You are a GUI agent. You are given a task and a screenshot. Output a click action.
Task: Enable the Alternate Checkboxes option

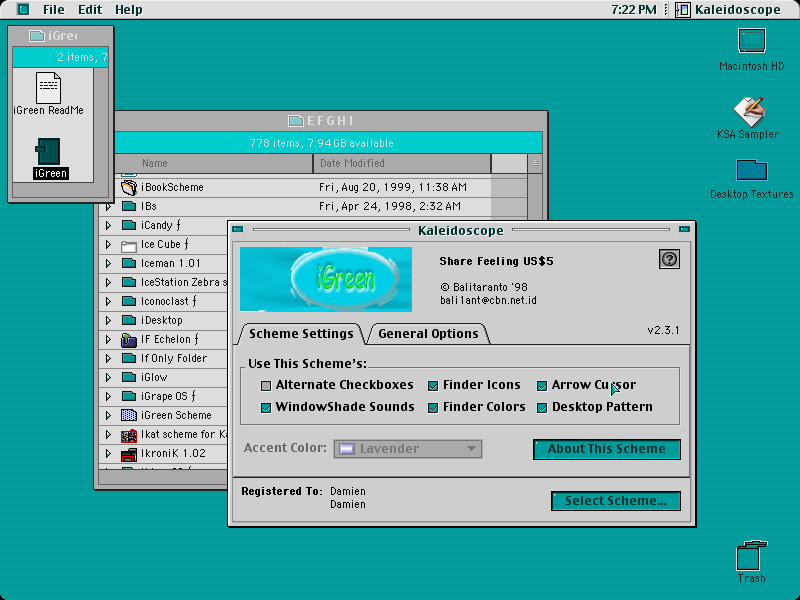[x=266, y=386]
